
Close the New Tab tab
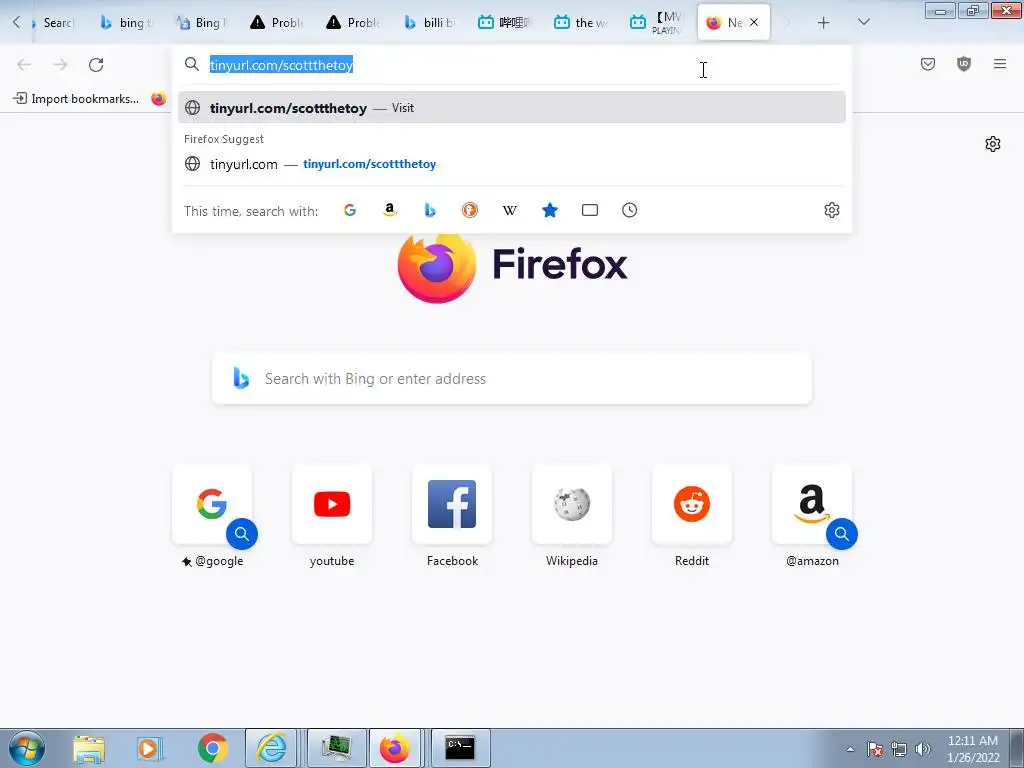[754, 22]
